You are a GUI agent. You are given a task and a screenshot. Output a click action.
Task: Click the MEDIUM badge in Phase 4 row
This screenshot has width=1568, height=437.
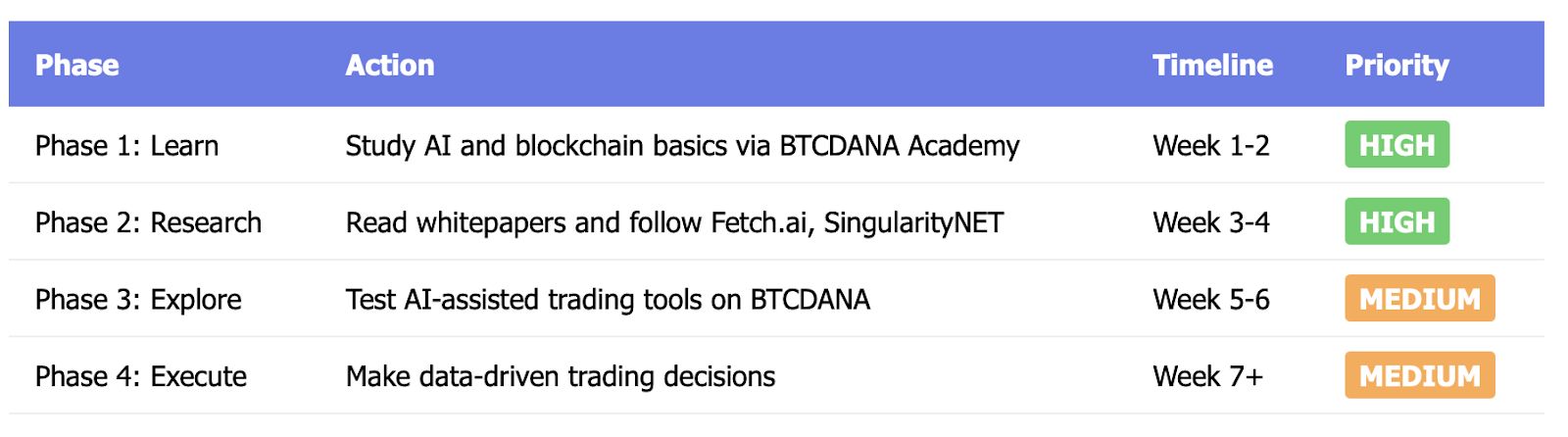click(1419, 376)
